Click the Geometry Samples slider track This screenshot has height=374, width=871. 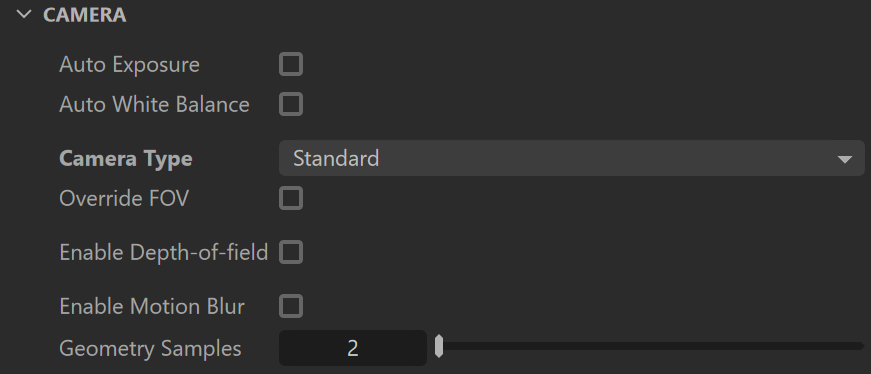pos(650,346)
